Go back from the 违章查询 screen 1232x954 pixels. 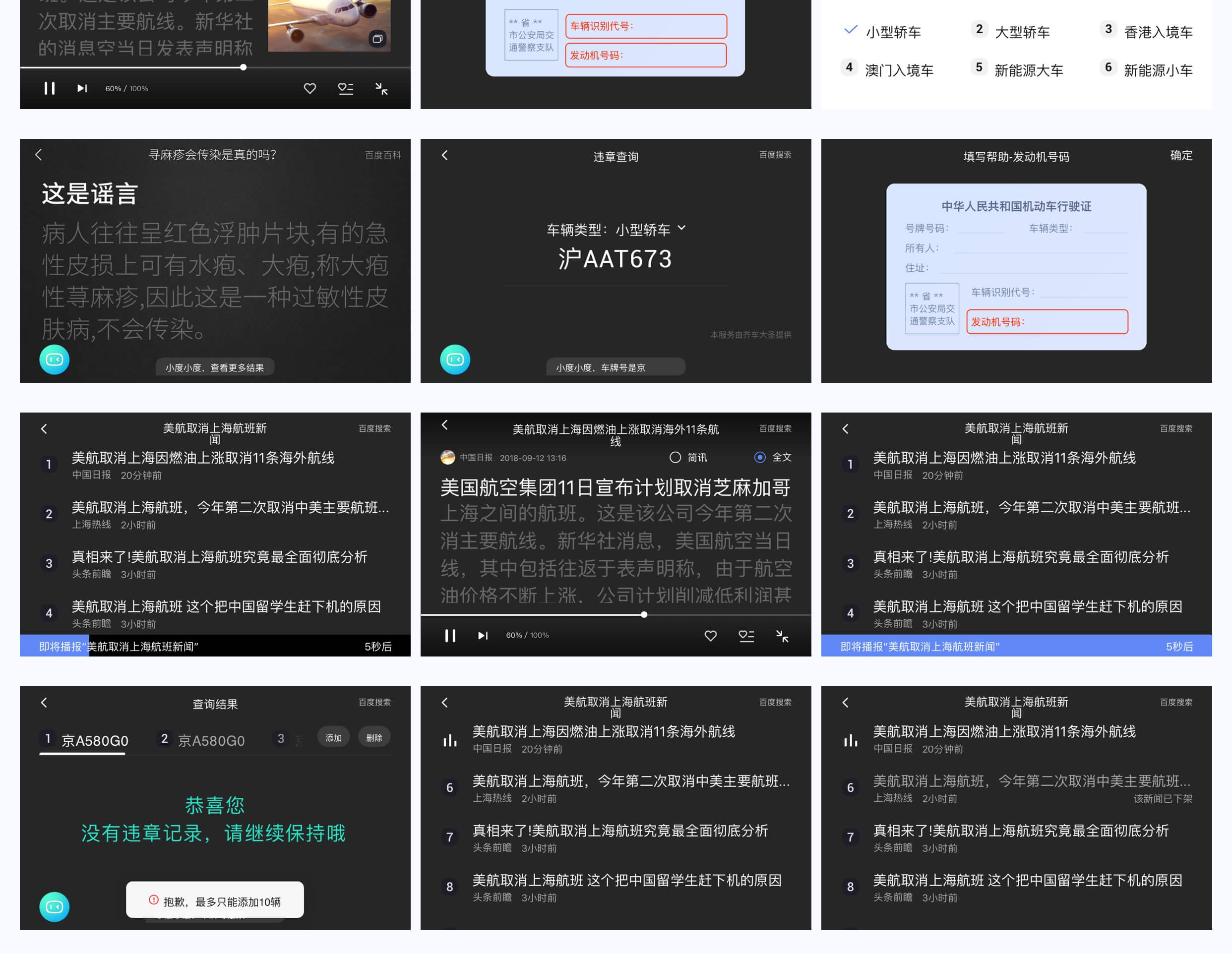[444, 155]
